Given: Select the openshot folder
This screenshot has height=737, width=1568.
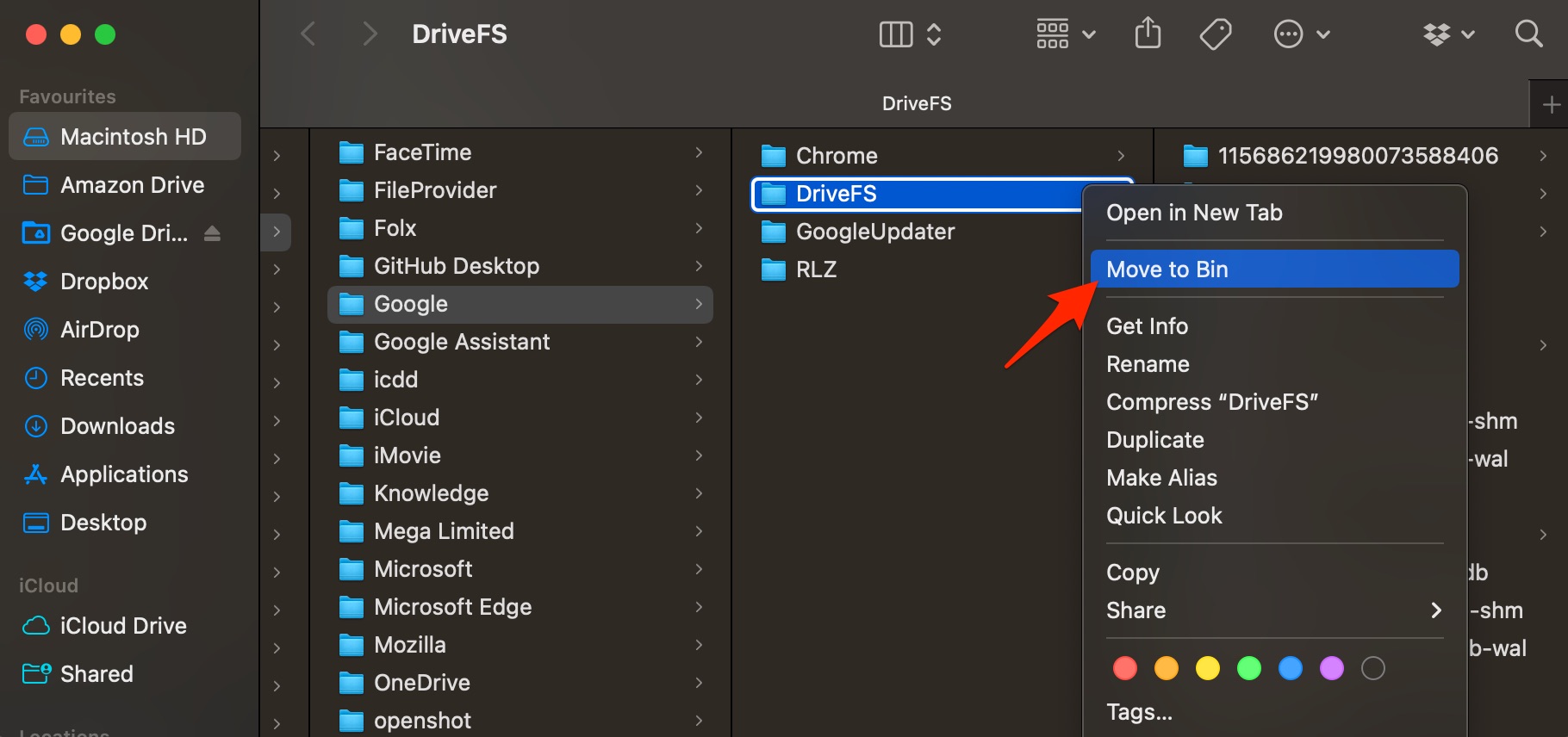Looking at the screenshot, I should pos(520,721).
